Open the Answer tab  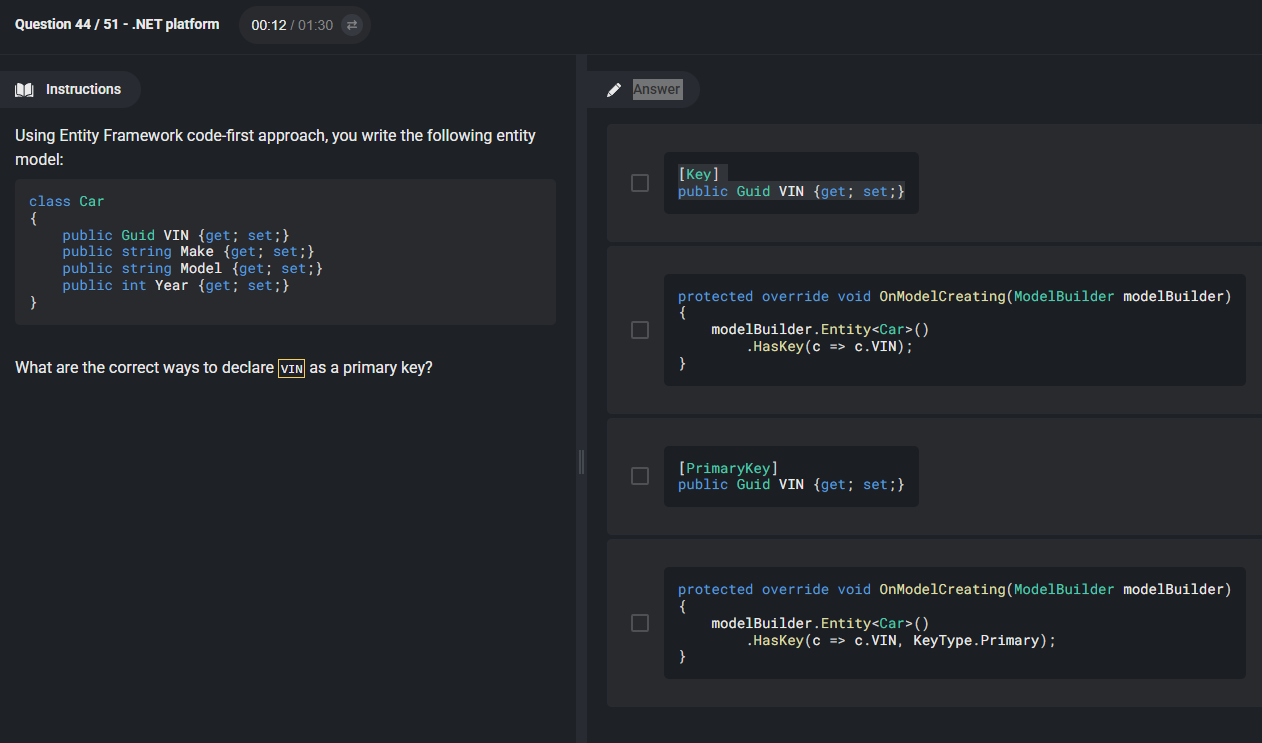coord(643,90)
